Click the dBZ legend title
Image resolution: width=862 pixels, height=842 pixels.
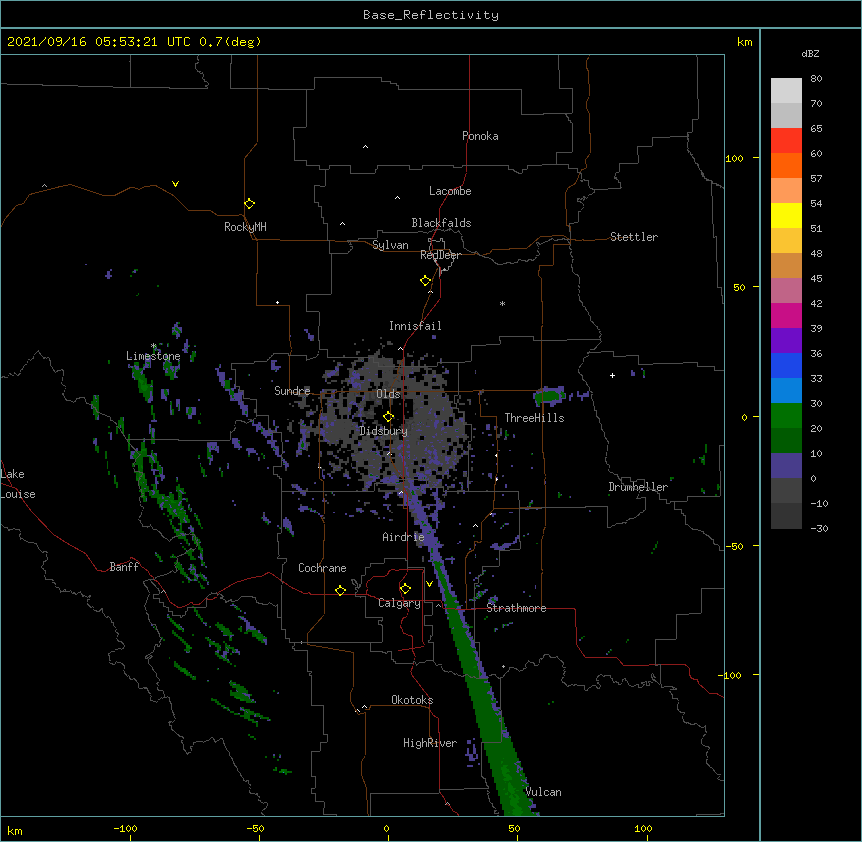[810, 53]
